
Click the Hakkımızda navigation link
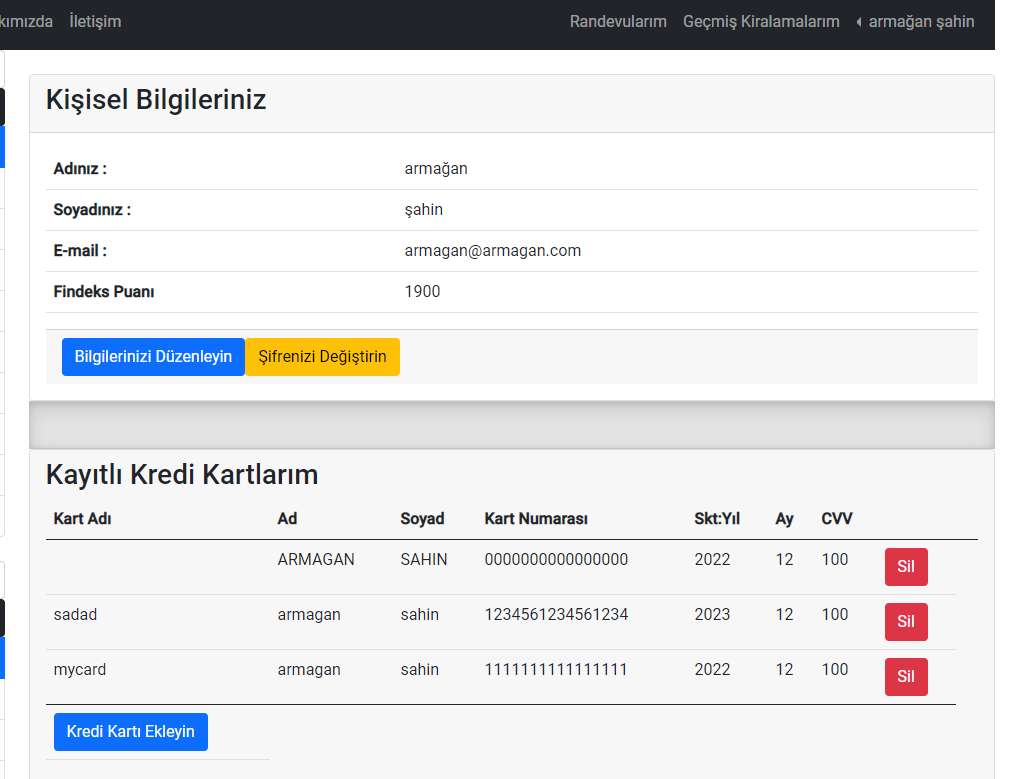click(x=27, y=21)
